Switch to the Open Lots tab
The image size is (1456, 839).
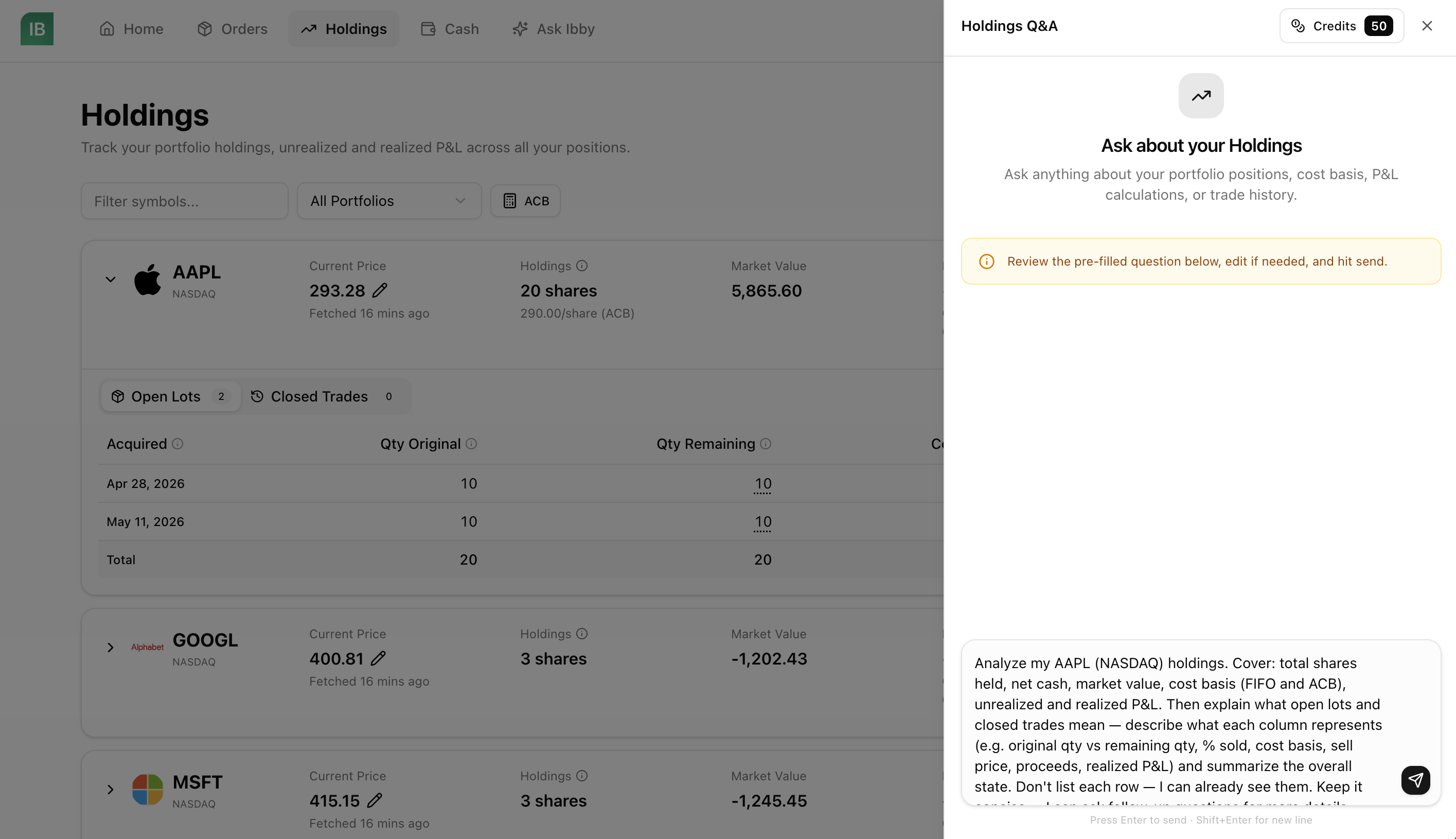(170, 396)
